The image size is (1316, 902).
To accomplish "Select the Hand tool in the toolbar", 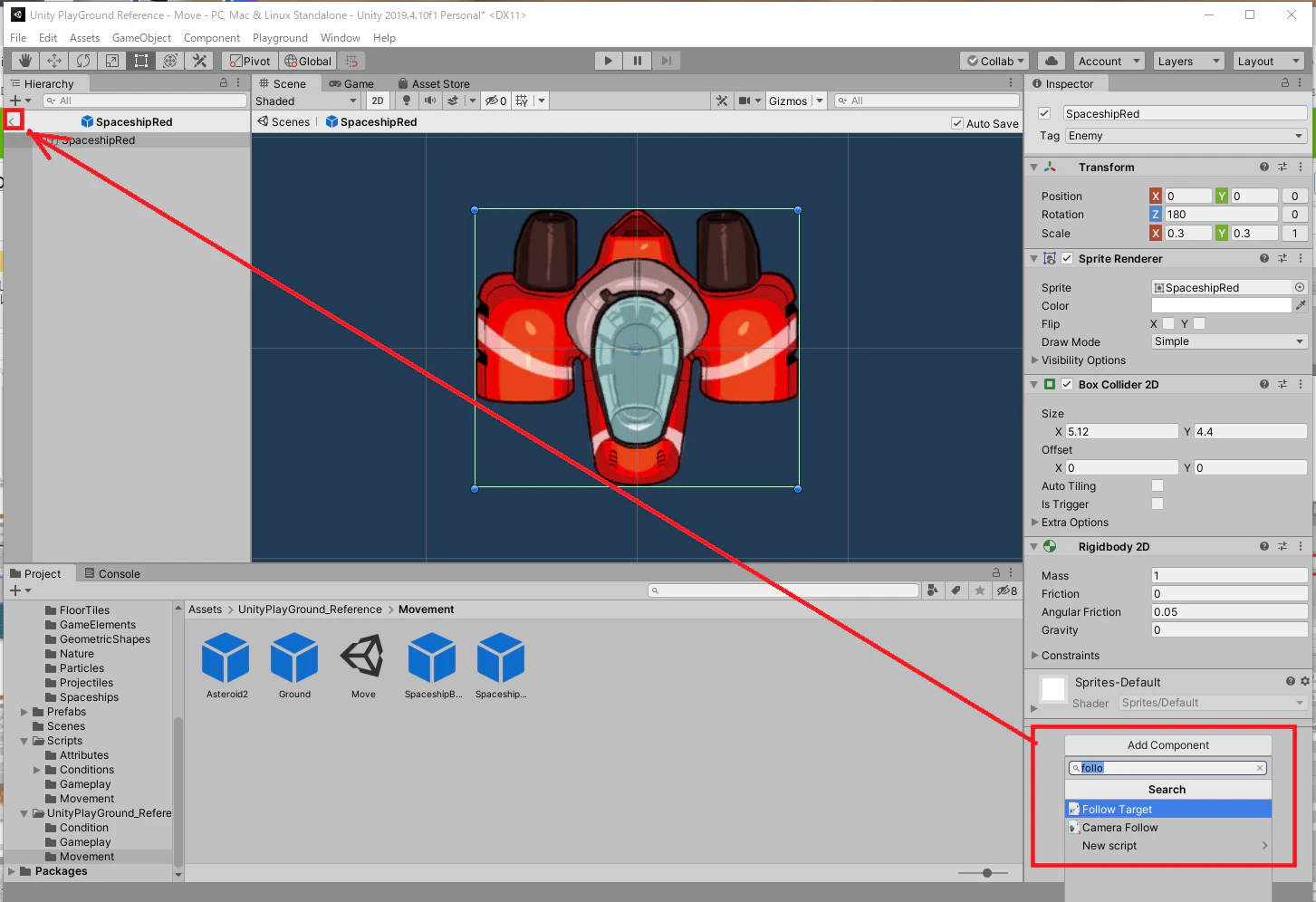I will click(25, 61).
